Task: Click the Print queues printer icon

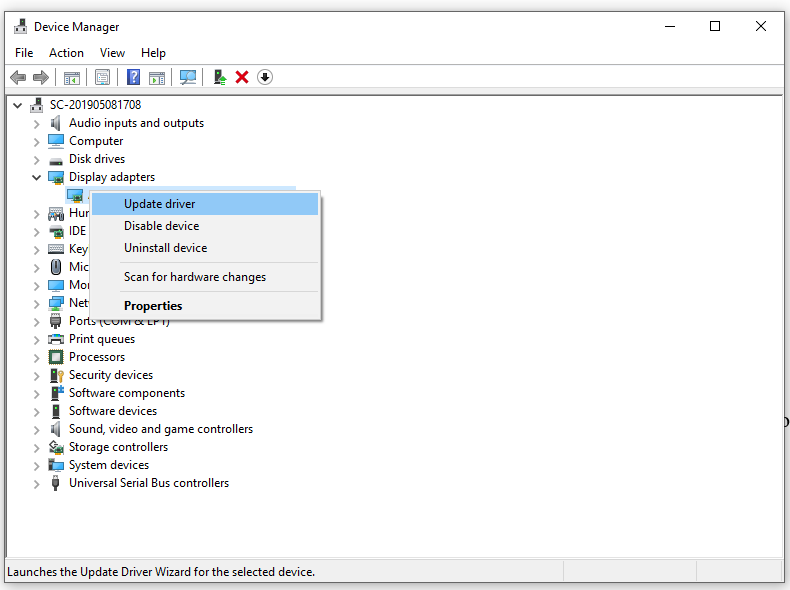Action: click(x=56, y=339)
